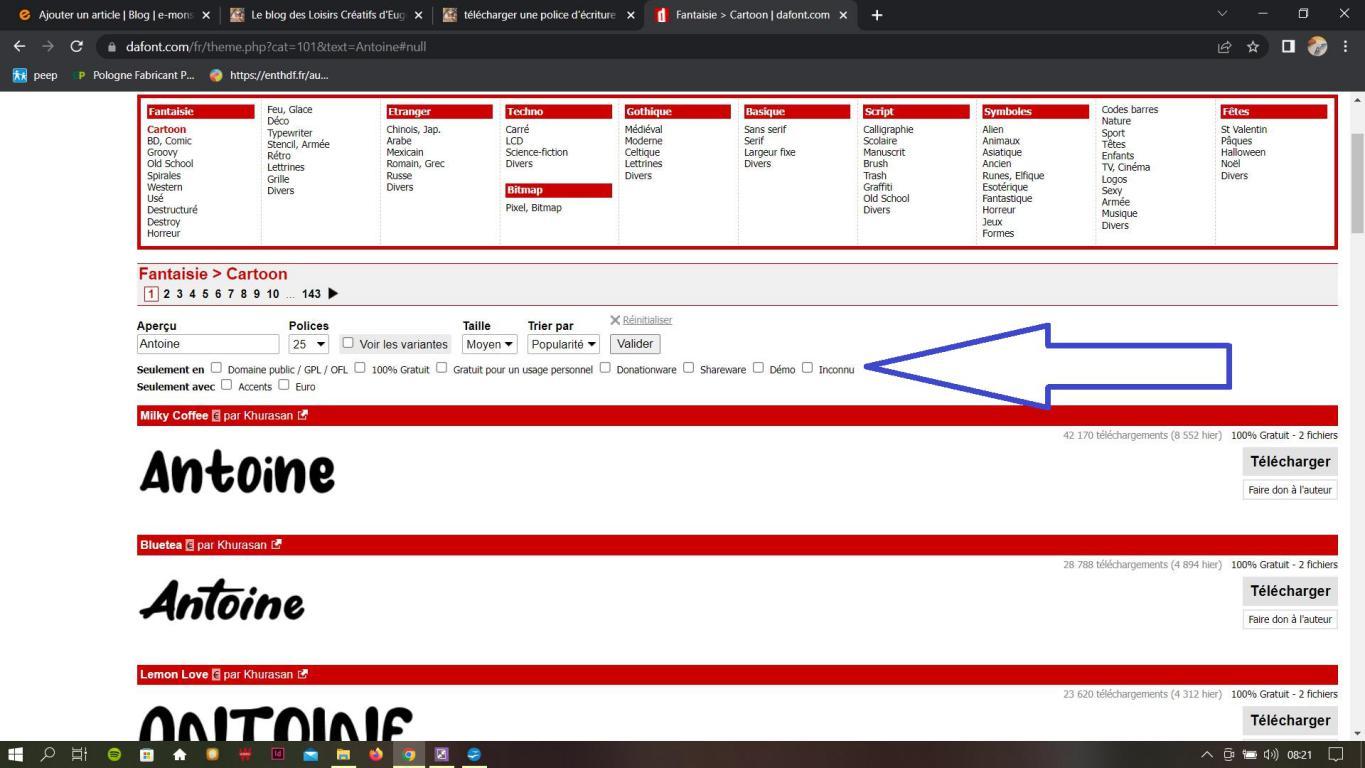The image size is (1365, 768).
Task: Check the Accents option
Action: 226,385
